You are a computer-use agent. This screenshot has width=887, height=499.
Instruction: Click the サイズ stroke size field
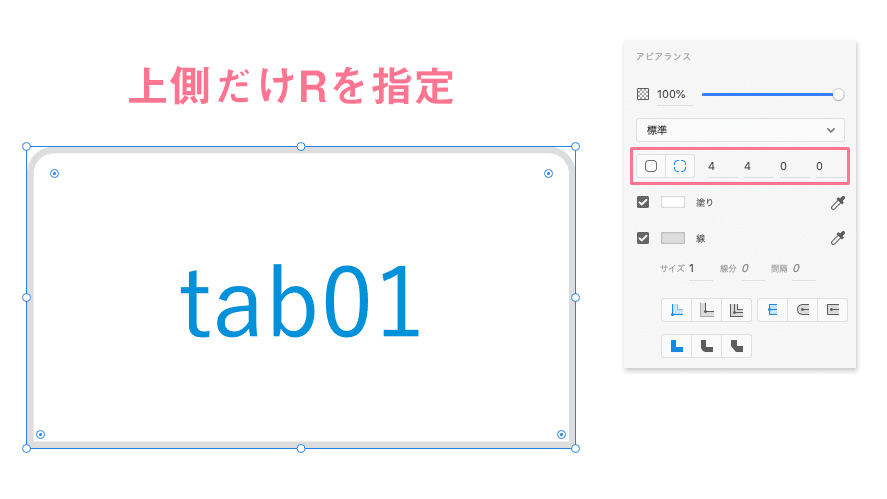click(x=700, y=269)
